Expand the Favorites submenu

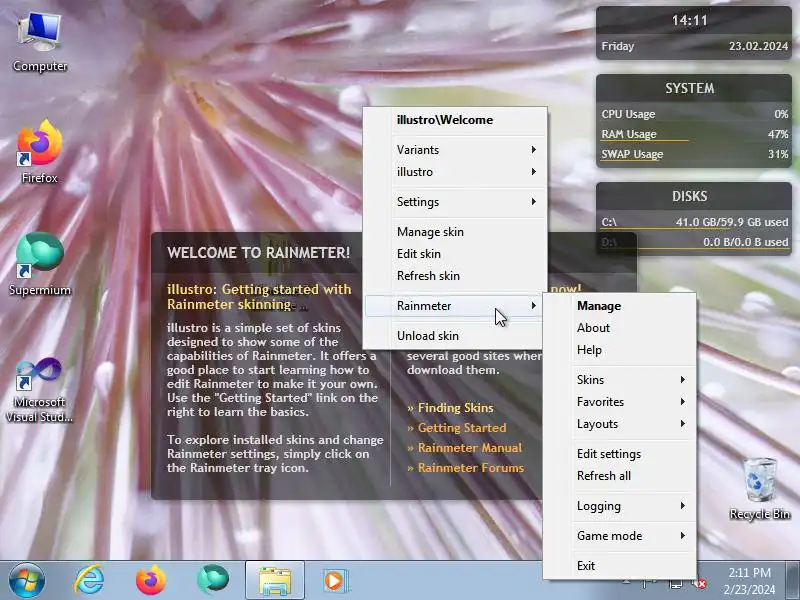click(619, 402)
